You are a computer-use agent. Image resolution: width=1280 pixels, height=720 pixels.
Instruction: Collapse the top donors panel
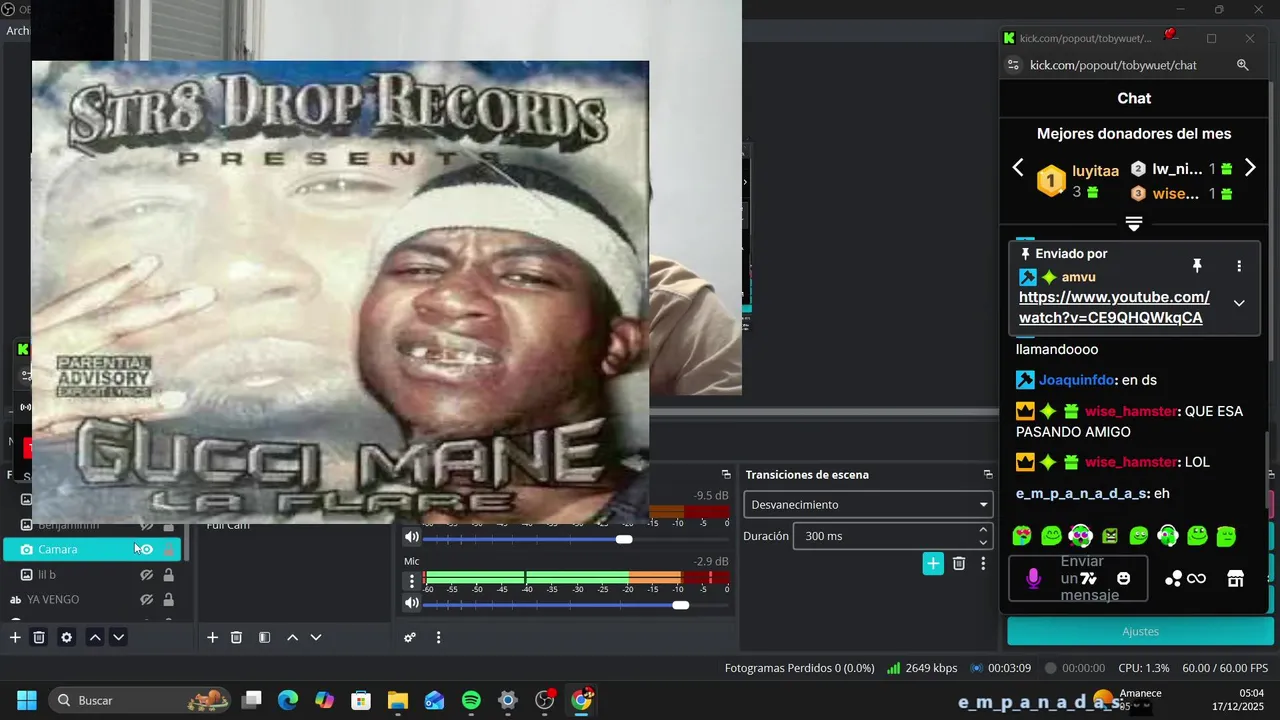point(1133,223)
